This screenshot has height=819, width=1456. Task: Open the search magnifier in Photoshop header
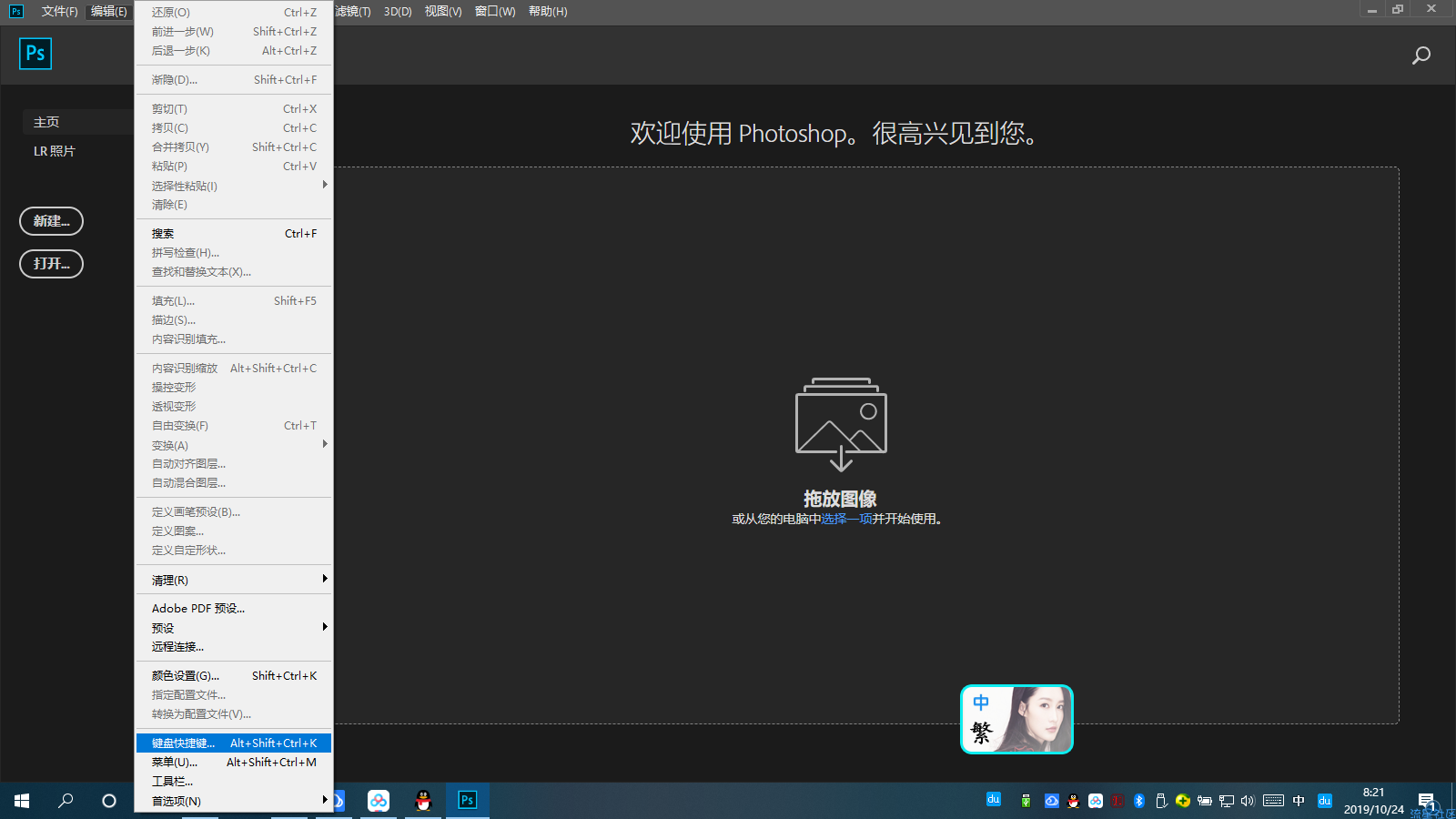1421,56
